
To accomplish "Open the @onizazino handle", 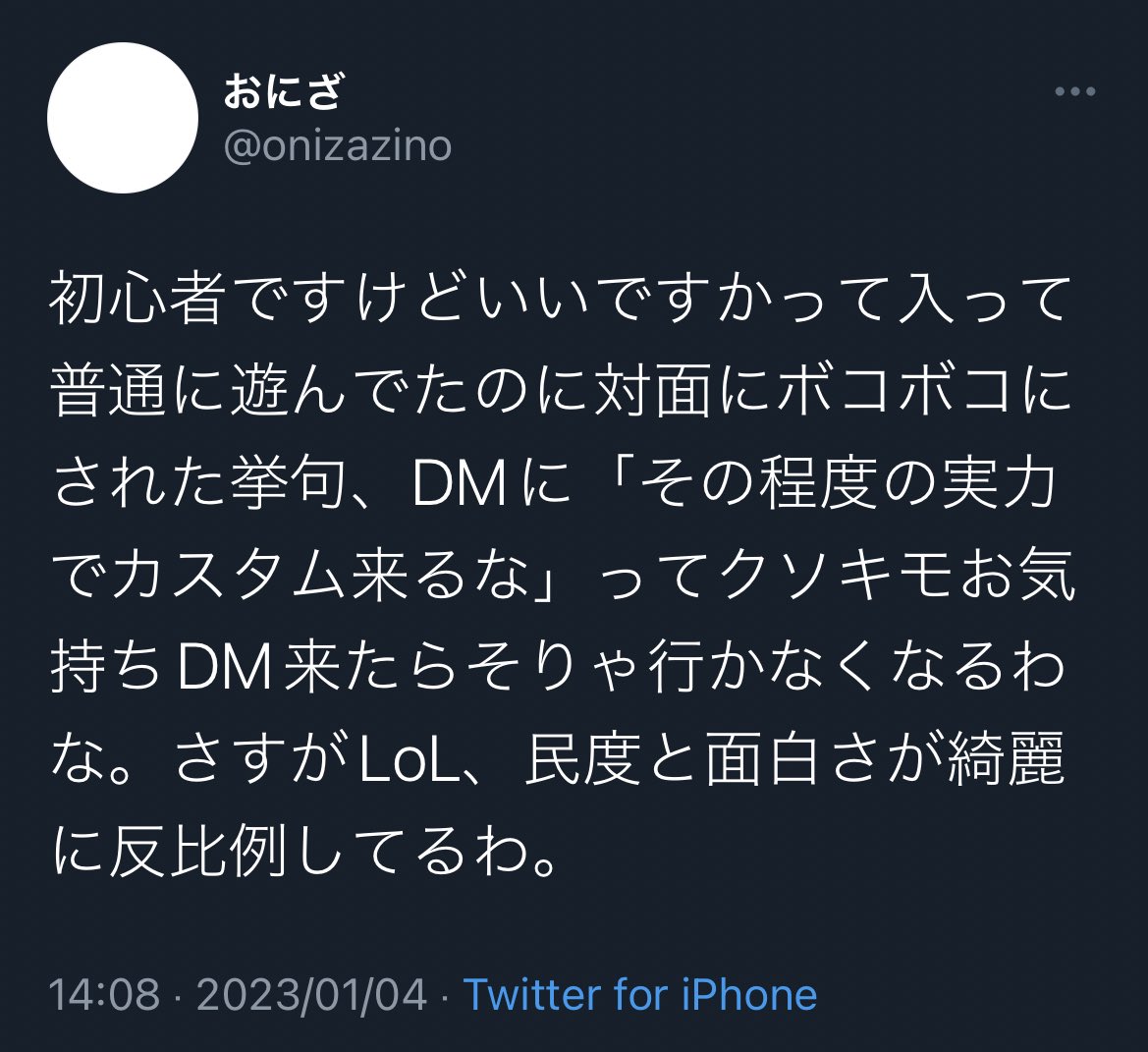I will tap(338, 145).
